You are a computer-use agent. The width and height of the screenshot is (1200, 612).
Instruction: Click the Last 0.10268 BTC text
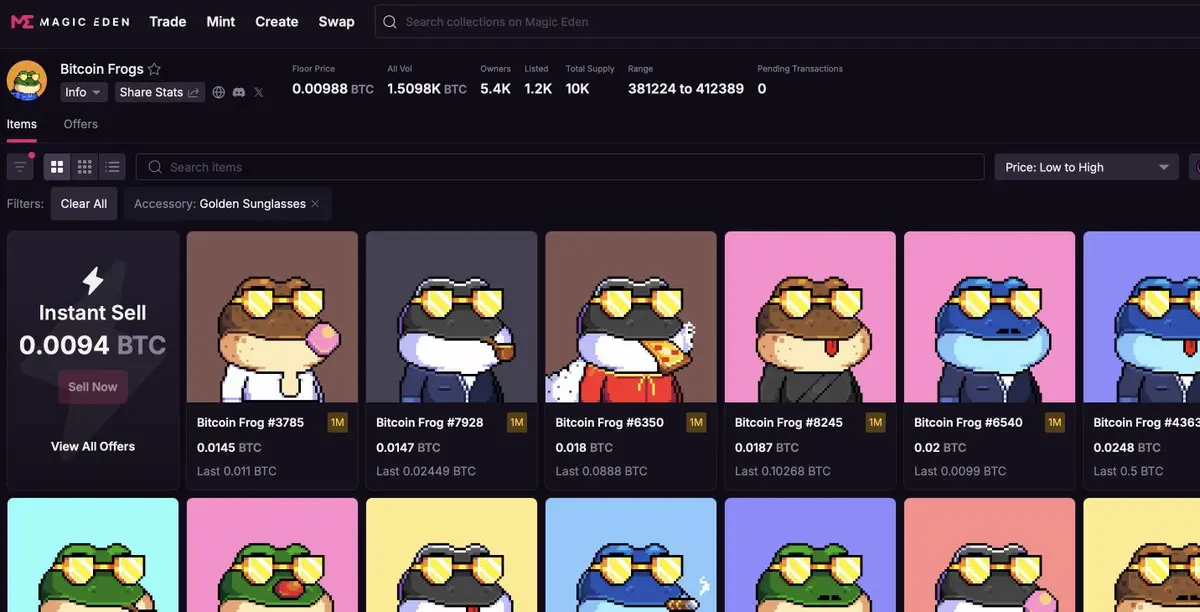pos(783,471)
